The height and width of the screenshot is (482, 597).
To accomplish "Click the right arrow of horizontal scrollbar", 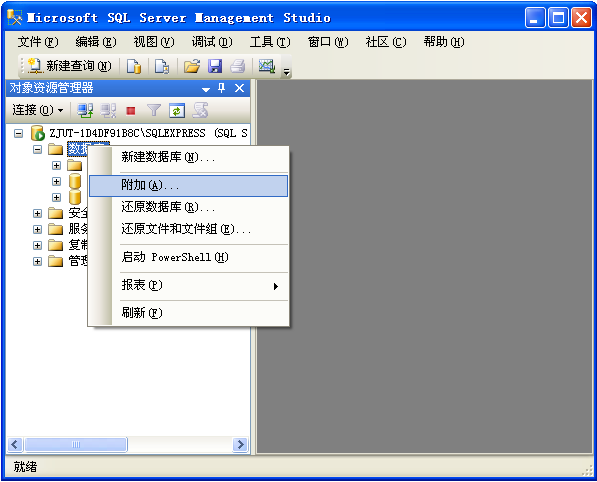I will click(241, 444).
